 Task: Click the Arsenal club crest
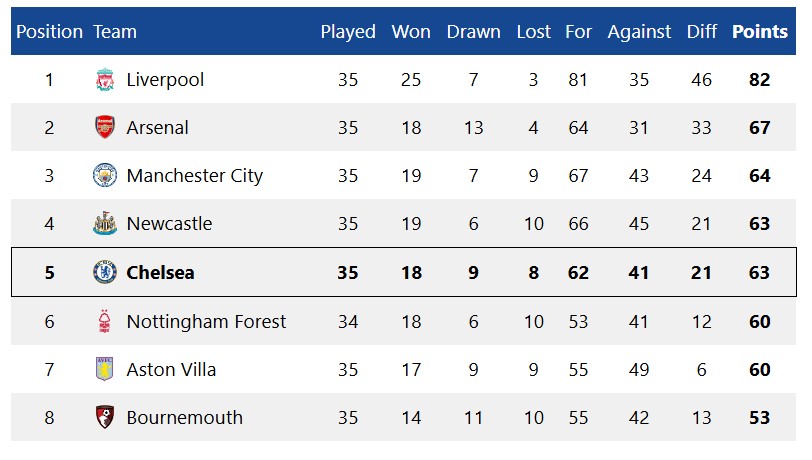(105, 127)
